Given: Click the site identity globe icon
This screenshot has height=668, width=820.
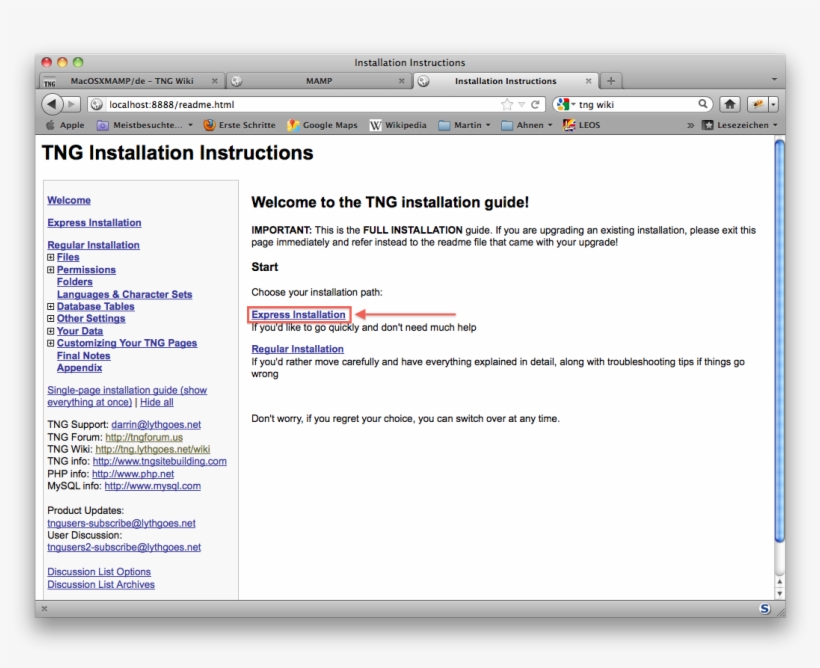Looking at the screenshot, I should (97, 105).
